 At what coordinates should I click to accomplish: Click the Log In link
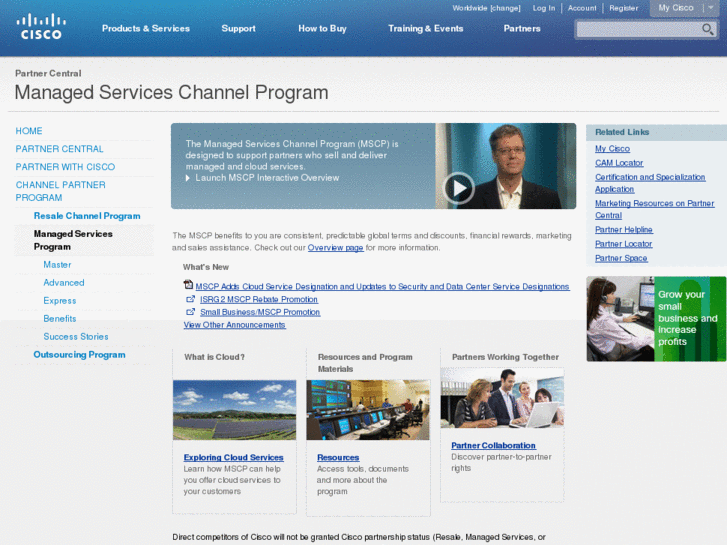click(543, 8)
